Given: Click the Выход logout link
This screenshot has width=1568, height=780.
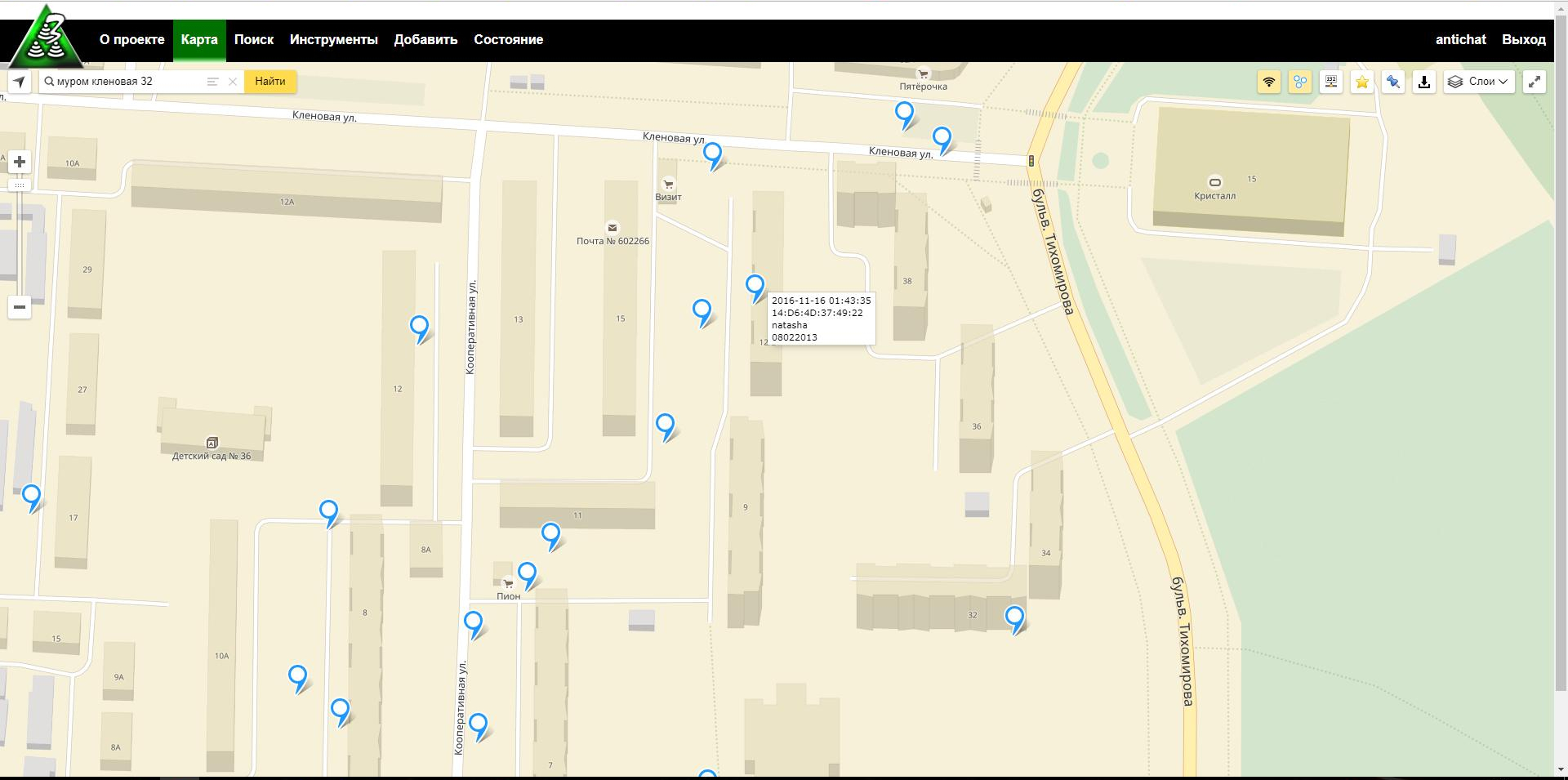Looking at the screenshot, I should coord(1523,39).
